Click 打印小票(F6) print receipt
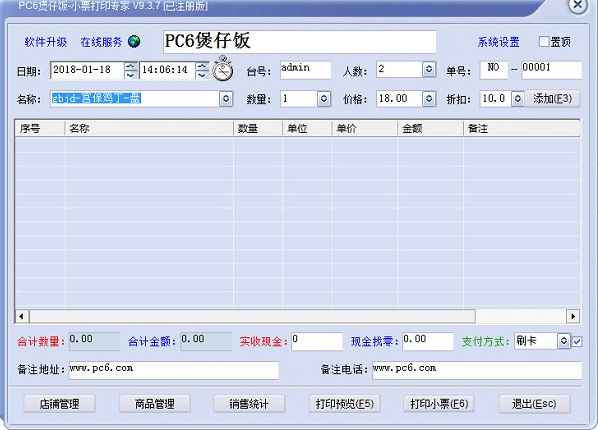This screenshot has width=598, height=430. click(x=439, y=404)
